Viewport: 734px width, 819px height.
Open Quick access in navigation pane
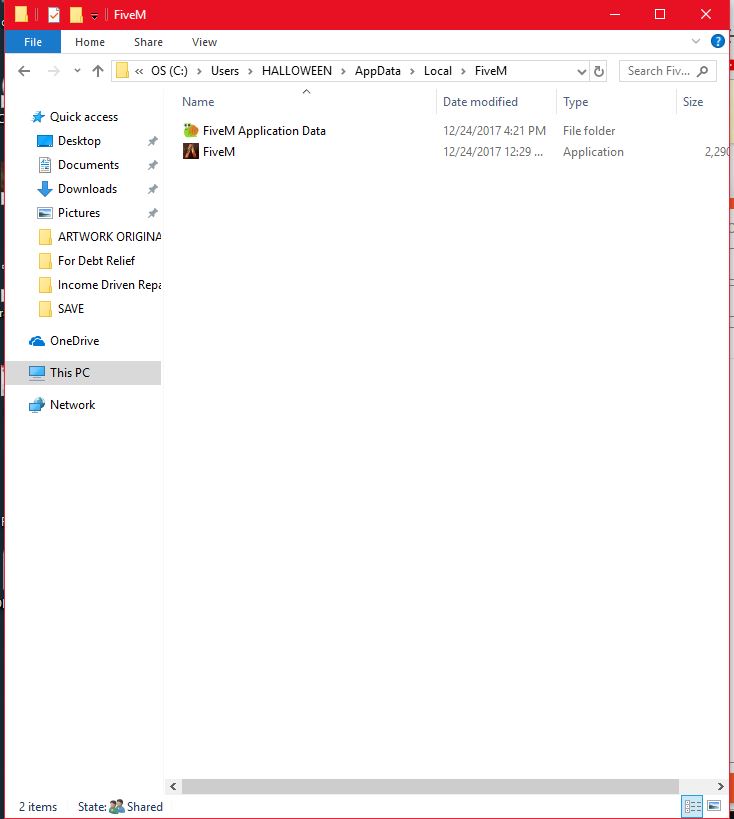(84, 117)
